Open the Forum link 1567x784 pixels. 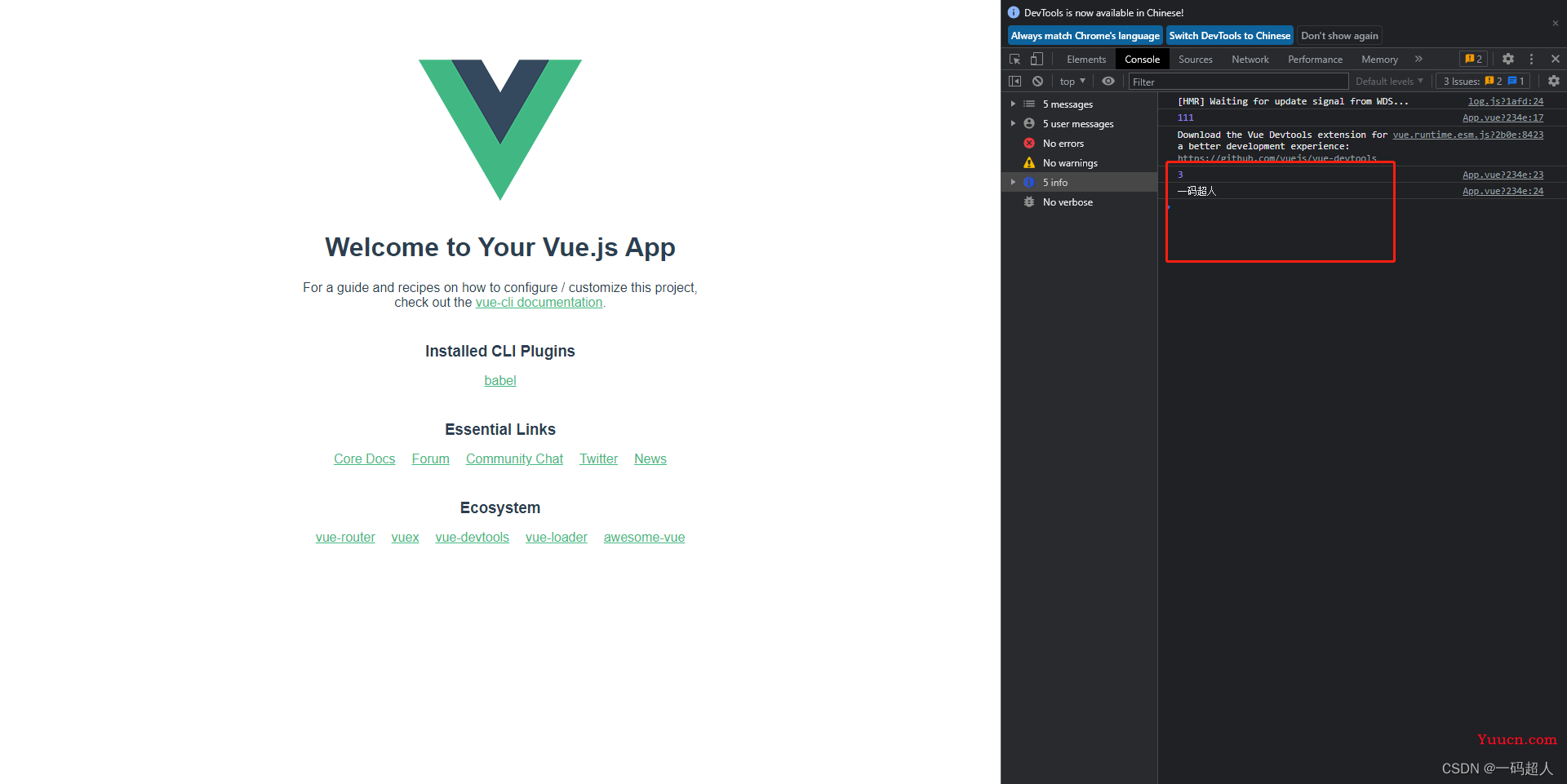[430, 458]
